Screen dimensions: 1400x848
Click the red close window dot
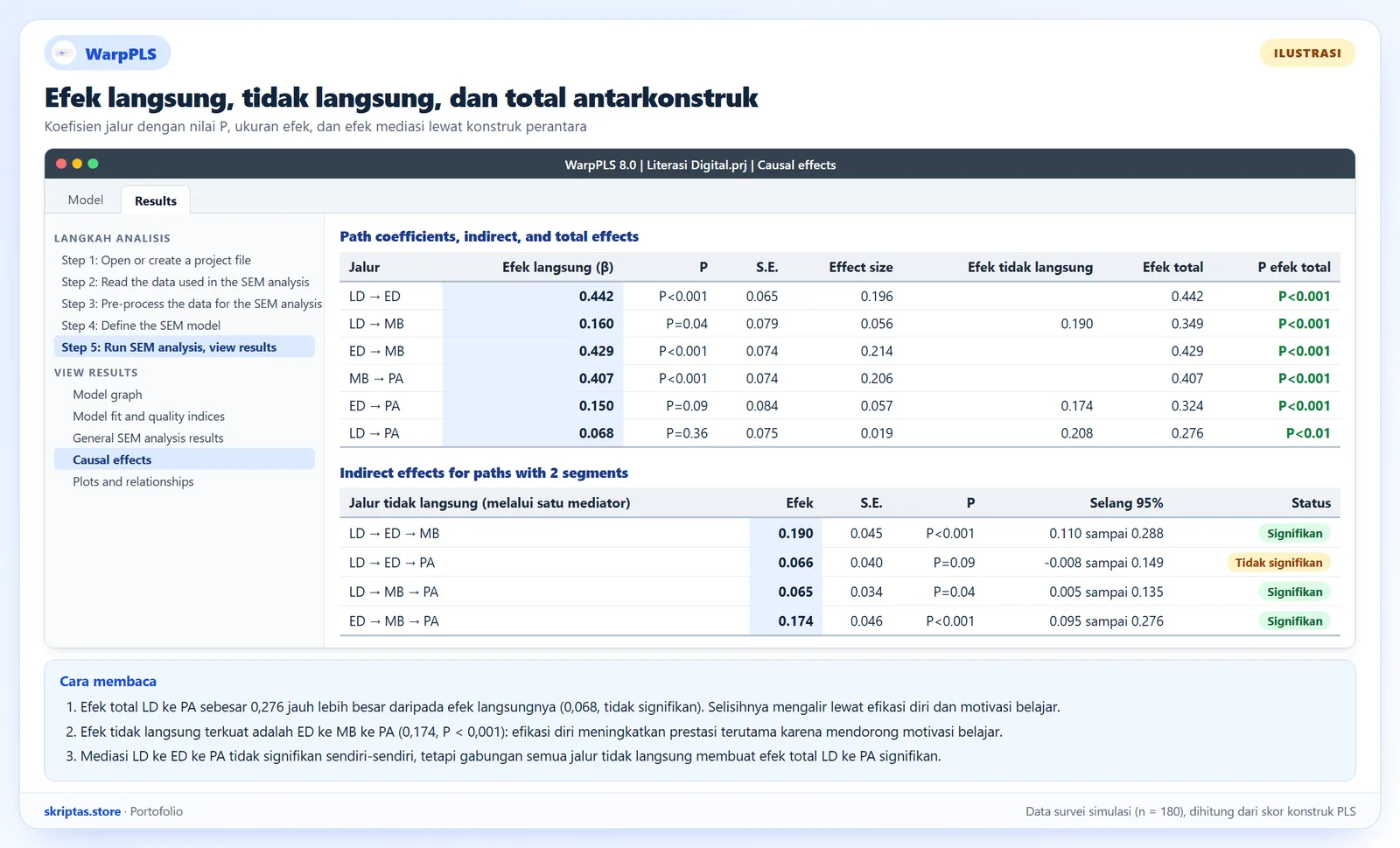[61, 164]
